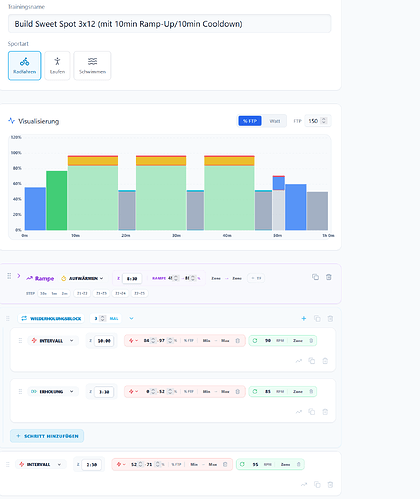Image resolution: width=420 pixels, height=499 pixels.
Task: Remove the 90 RPM cadence target
Action: coord(311,340)
